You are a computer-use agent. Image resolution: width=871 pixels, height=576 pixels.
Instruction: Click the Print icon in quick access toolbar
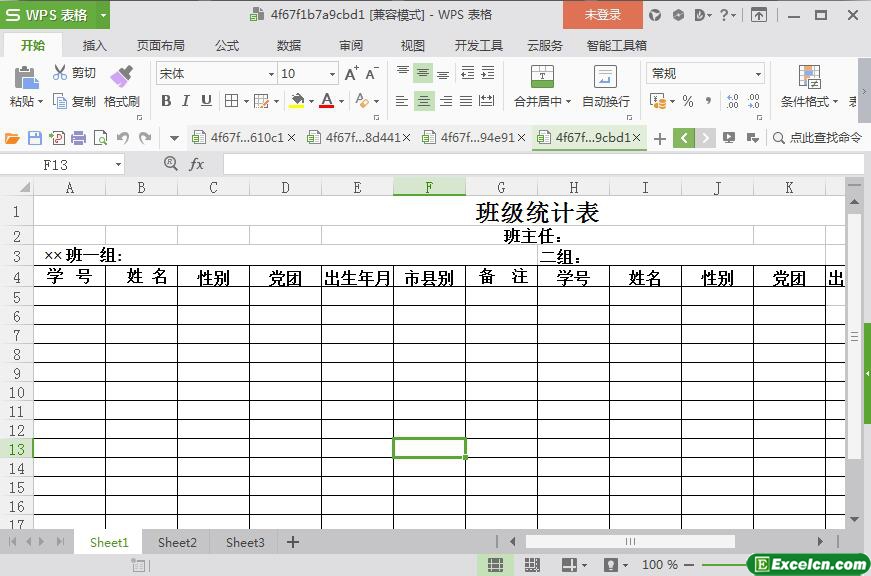(x=79, y=138)
